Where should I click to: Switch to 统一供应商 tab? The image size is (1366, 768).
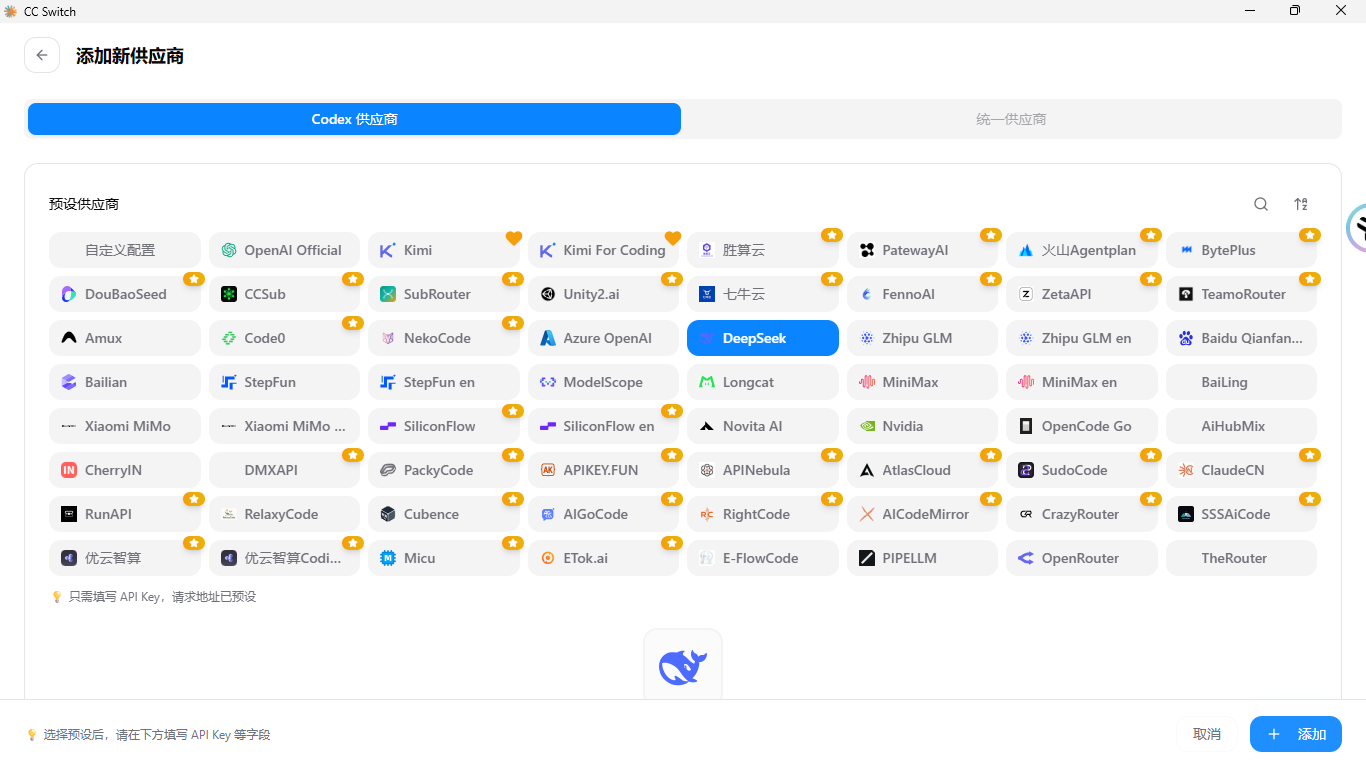click(x=1011, y=119)
